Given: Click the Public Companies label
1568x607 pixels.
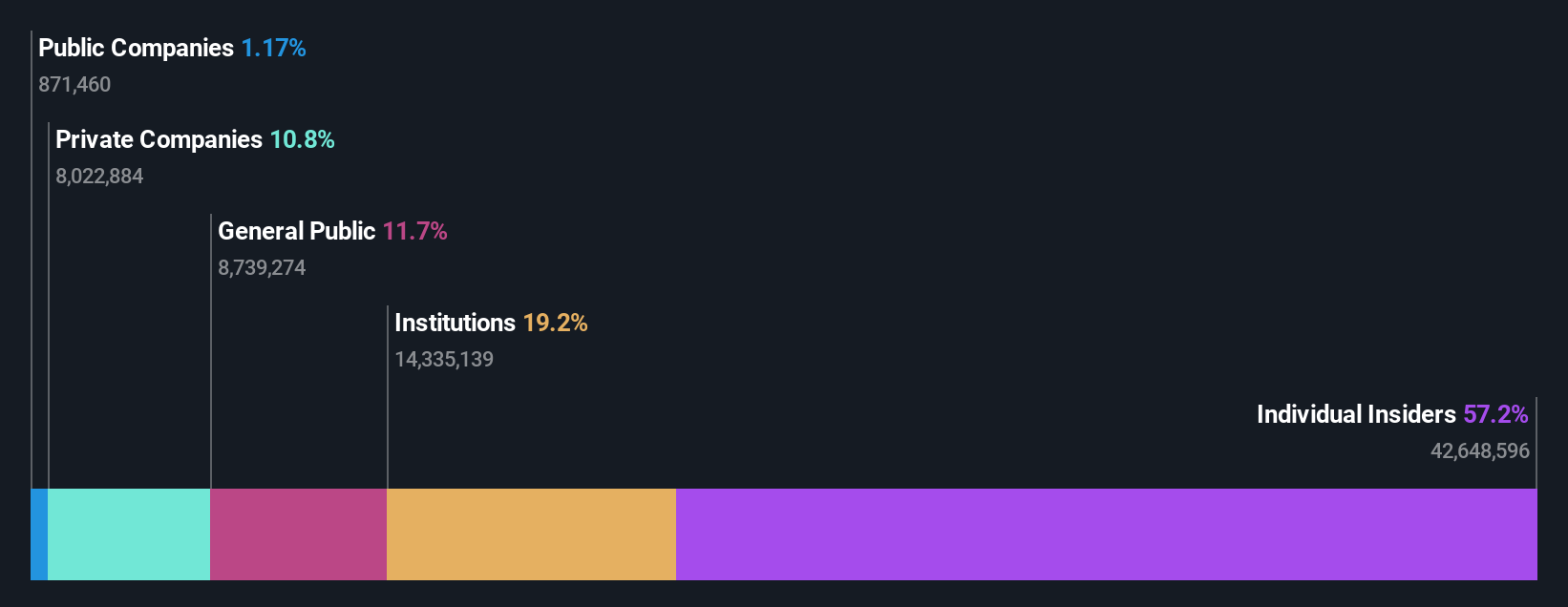Looking at the screenshot, I should tap(136, 48).
